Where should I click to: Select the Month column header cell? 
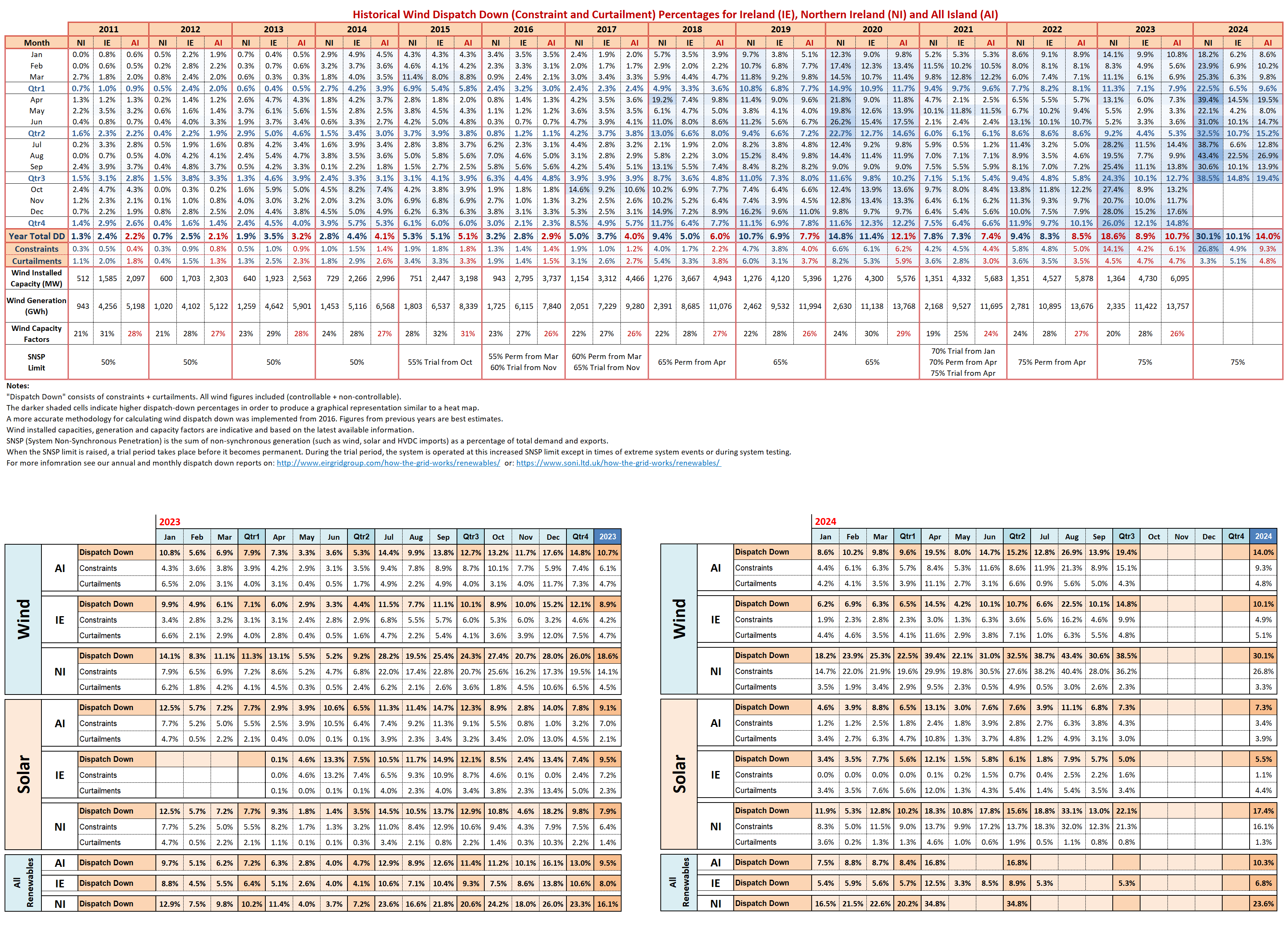[x=36, y=42]
